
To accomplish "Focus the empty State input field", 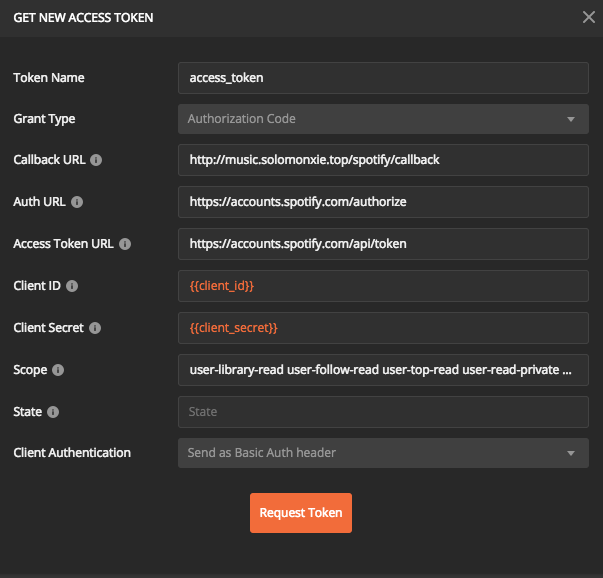I will point(383,412).
